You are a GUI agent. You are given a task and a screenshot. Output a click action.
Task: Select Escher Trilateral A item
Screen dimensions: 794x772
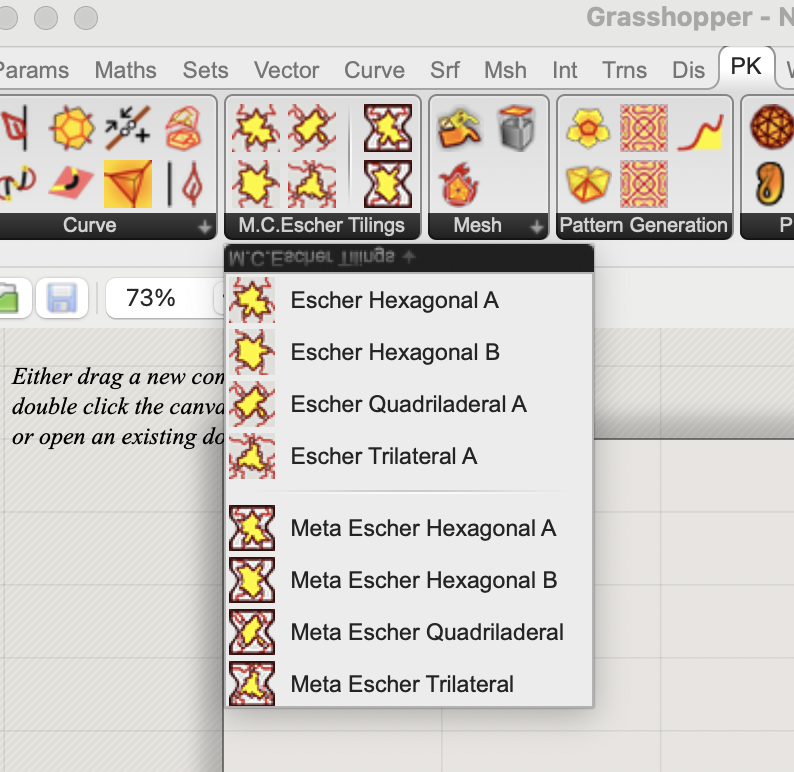pyautogui.click(x=383, y=456)
